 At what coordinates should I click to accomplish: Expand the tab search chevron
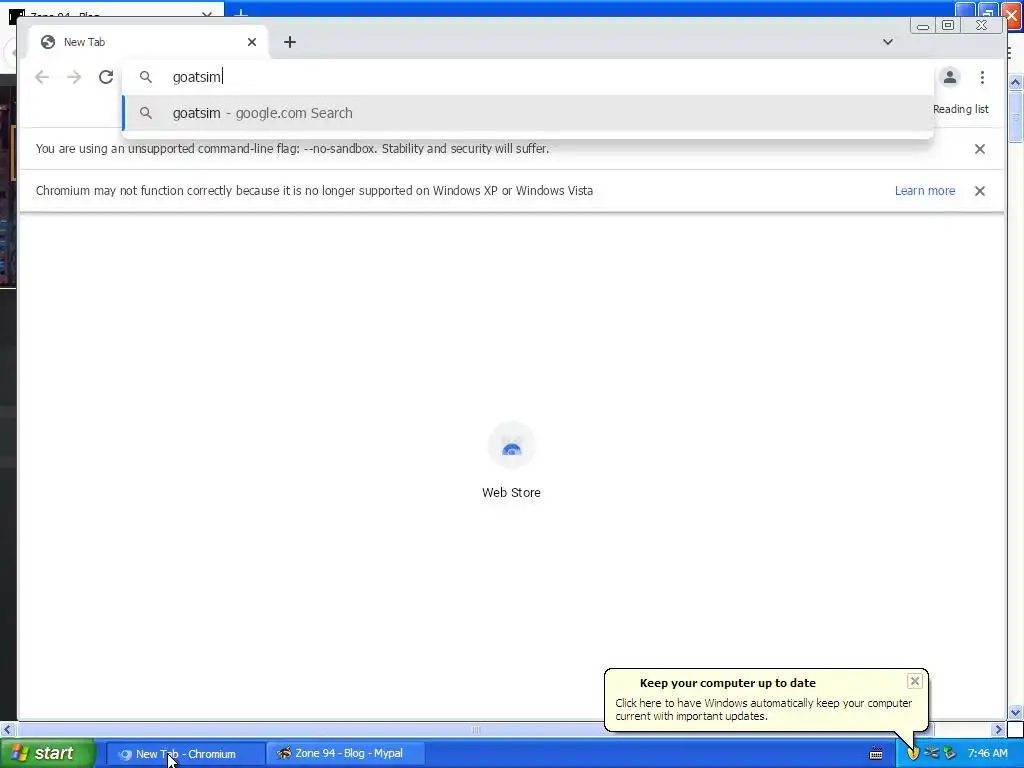(888, 42)
